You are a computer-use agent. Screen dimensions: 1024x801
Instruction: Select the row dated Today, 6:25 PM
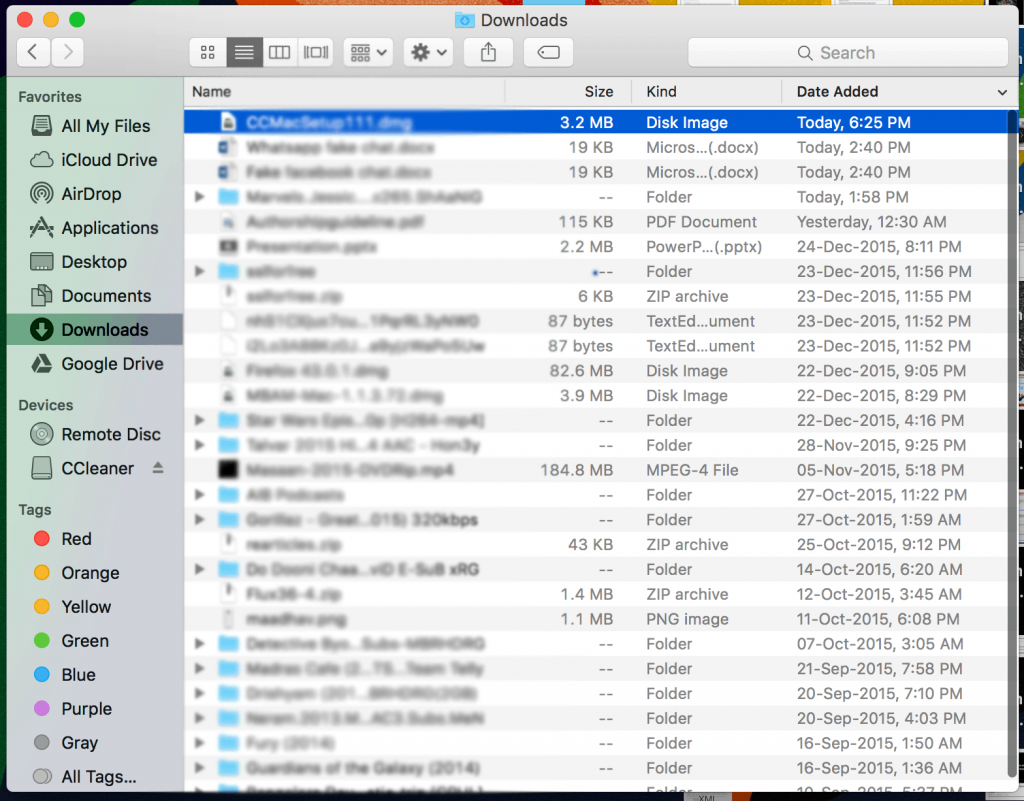tap(596, 123)
